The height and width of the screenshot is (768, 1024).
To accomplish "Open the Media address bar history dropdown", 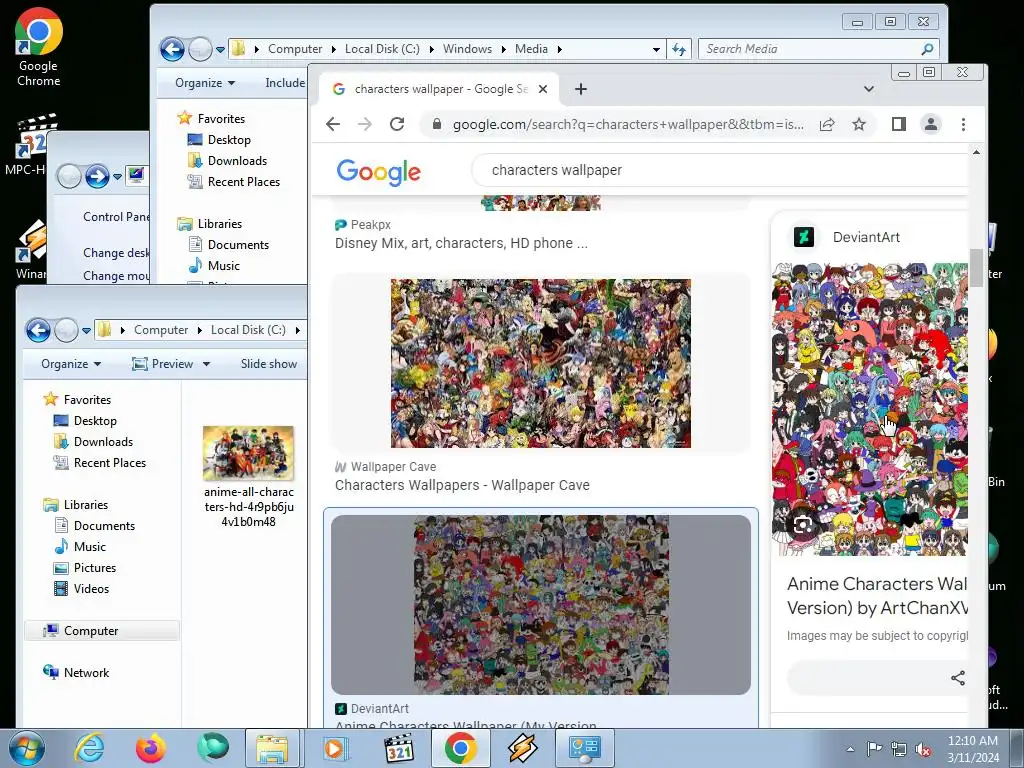I will (656, 49).
